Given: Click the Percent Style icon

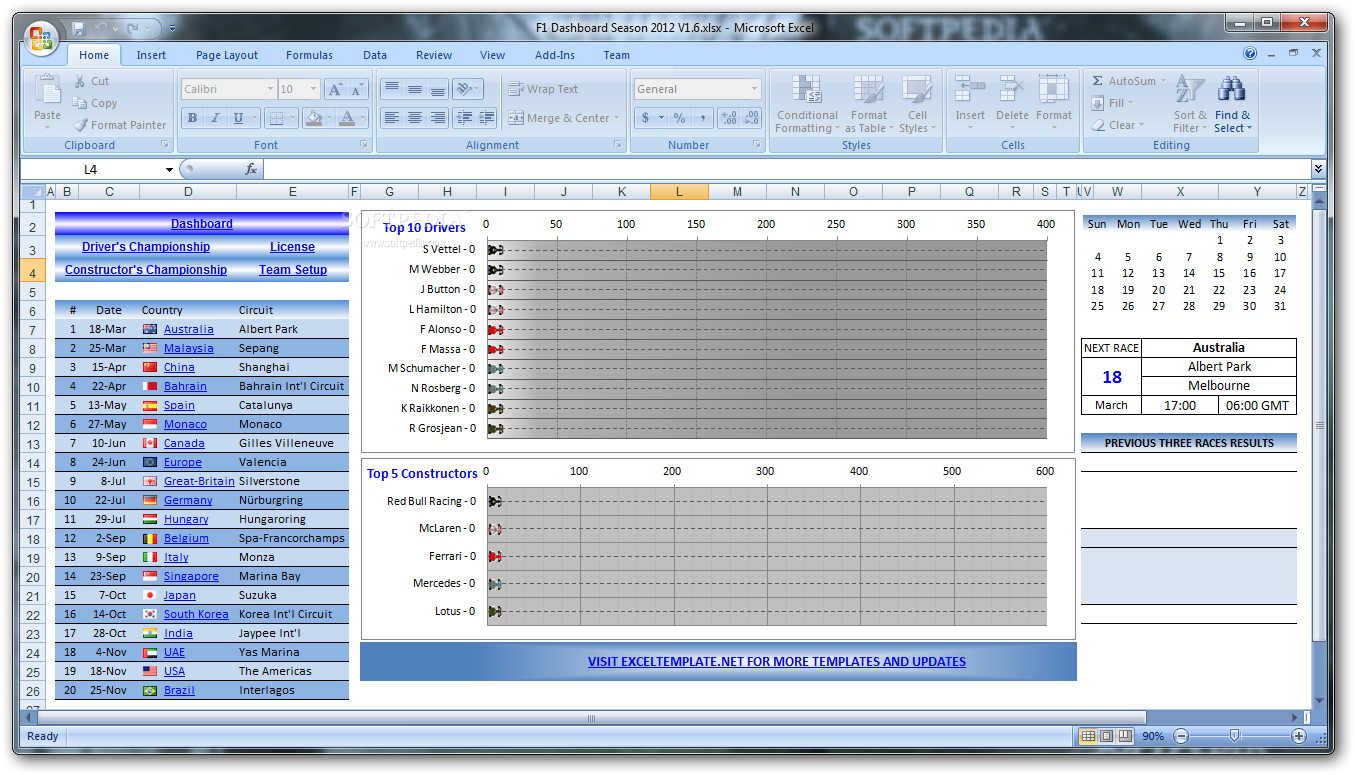Looking at the screenshot, I should 679,118.
